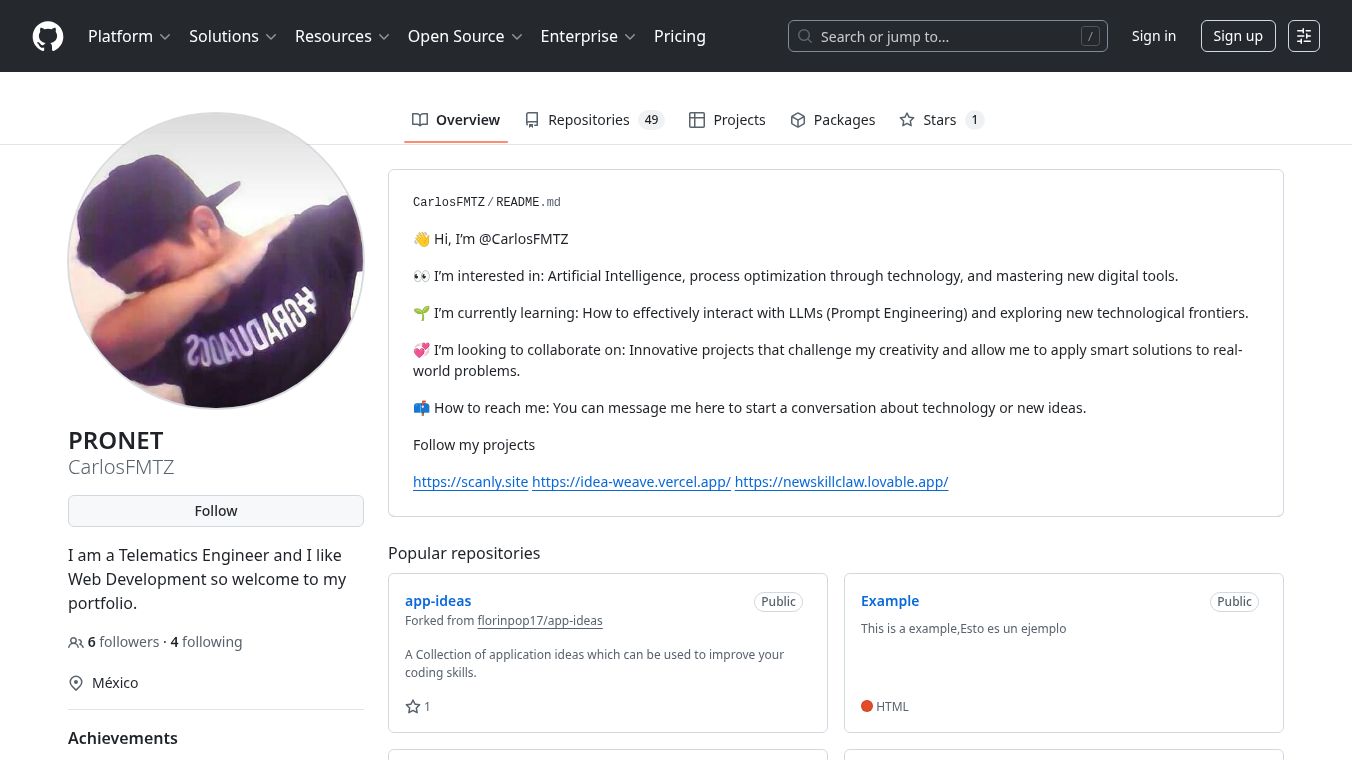
Task: Click the PRONET profile name
Action: (x=116, y=440)
